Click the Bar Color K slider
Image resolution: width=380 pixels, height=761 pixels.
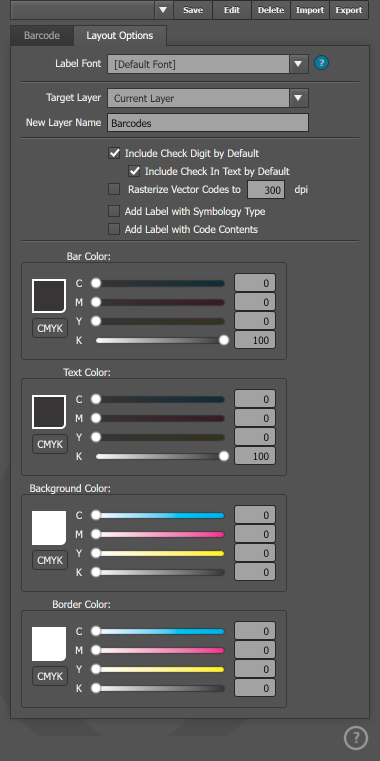pos(160,340)
